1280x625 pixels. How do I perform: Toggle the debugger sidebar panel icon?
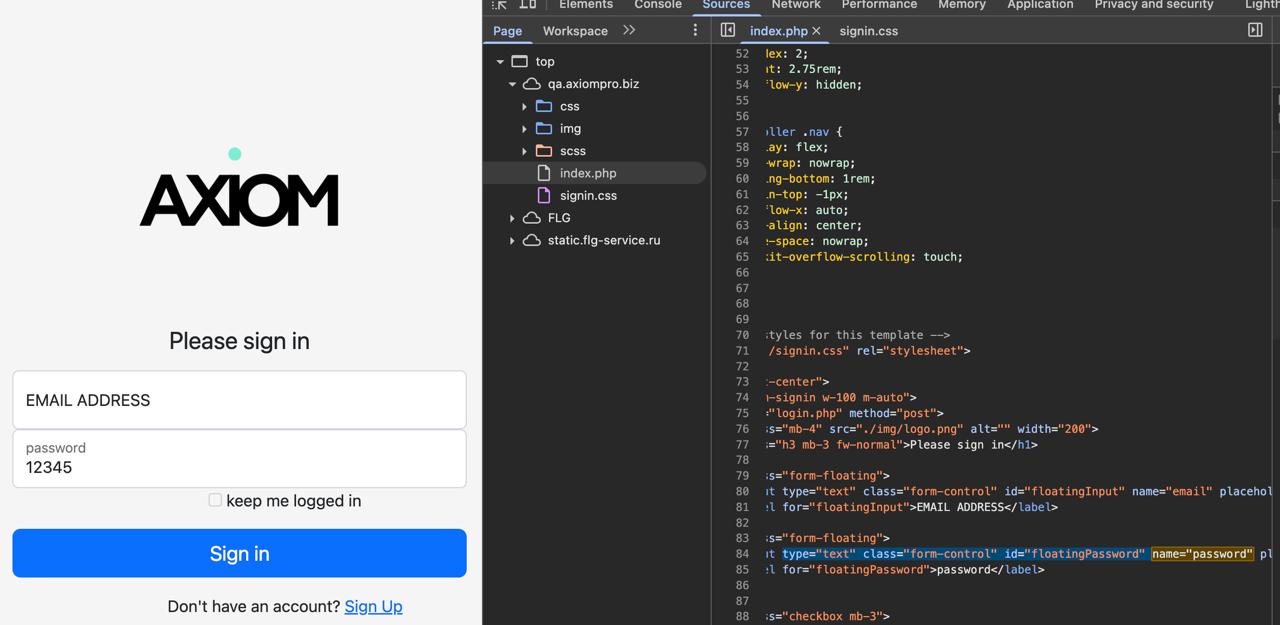[x=1255, y=31]
